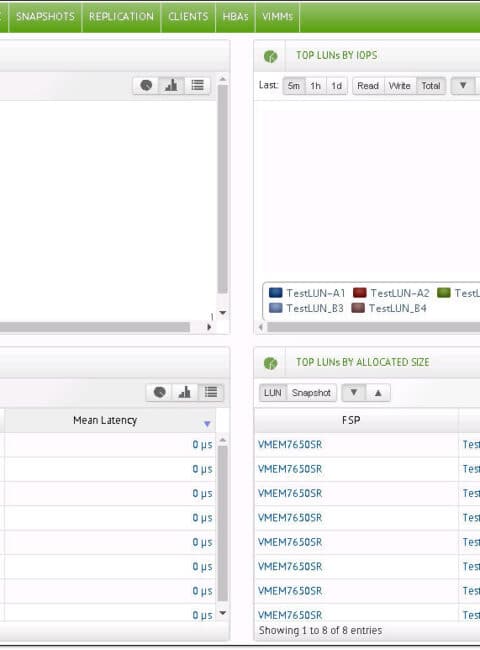This screenshot has height=650, width=480.
Task: Select bar chart view in Mean Latency panel
Action: point(184,392)
